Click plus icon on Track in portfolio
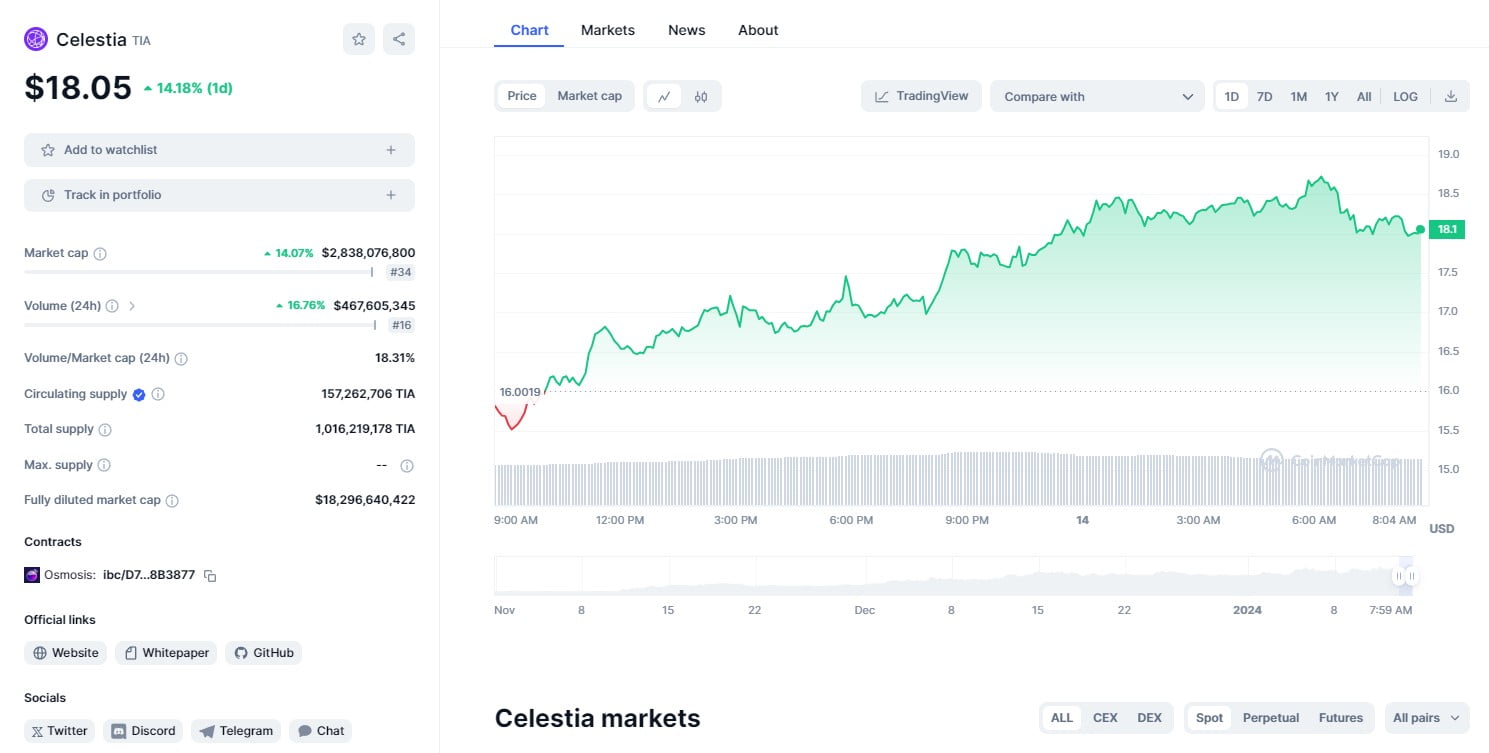Viewport: 1489px width, 753px height. [x=391, y=195]
